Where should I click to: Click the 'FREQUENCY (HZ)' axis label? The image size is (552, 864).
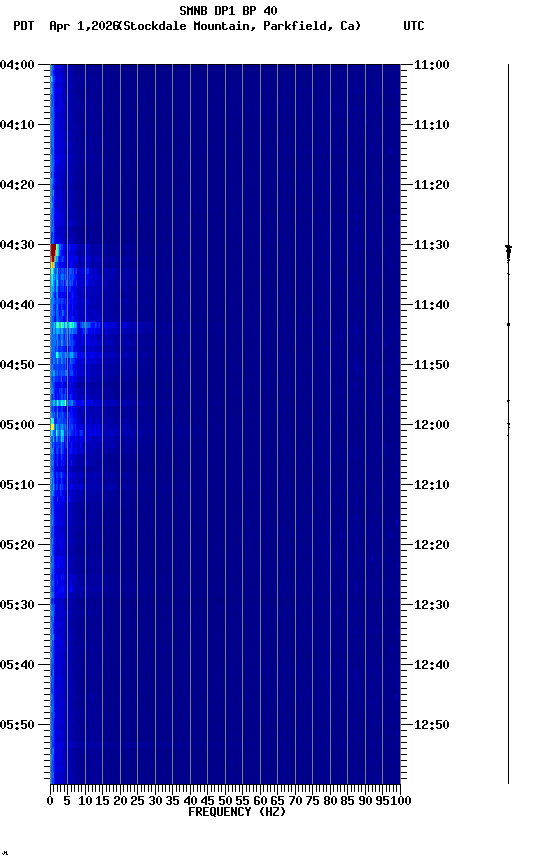(237, 812)
